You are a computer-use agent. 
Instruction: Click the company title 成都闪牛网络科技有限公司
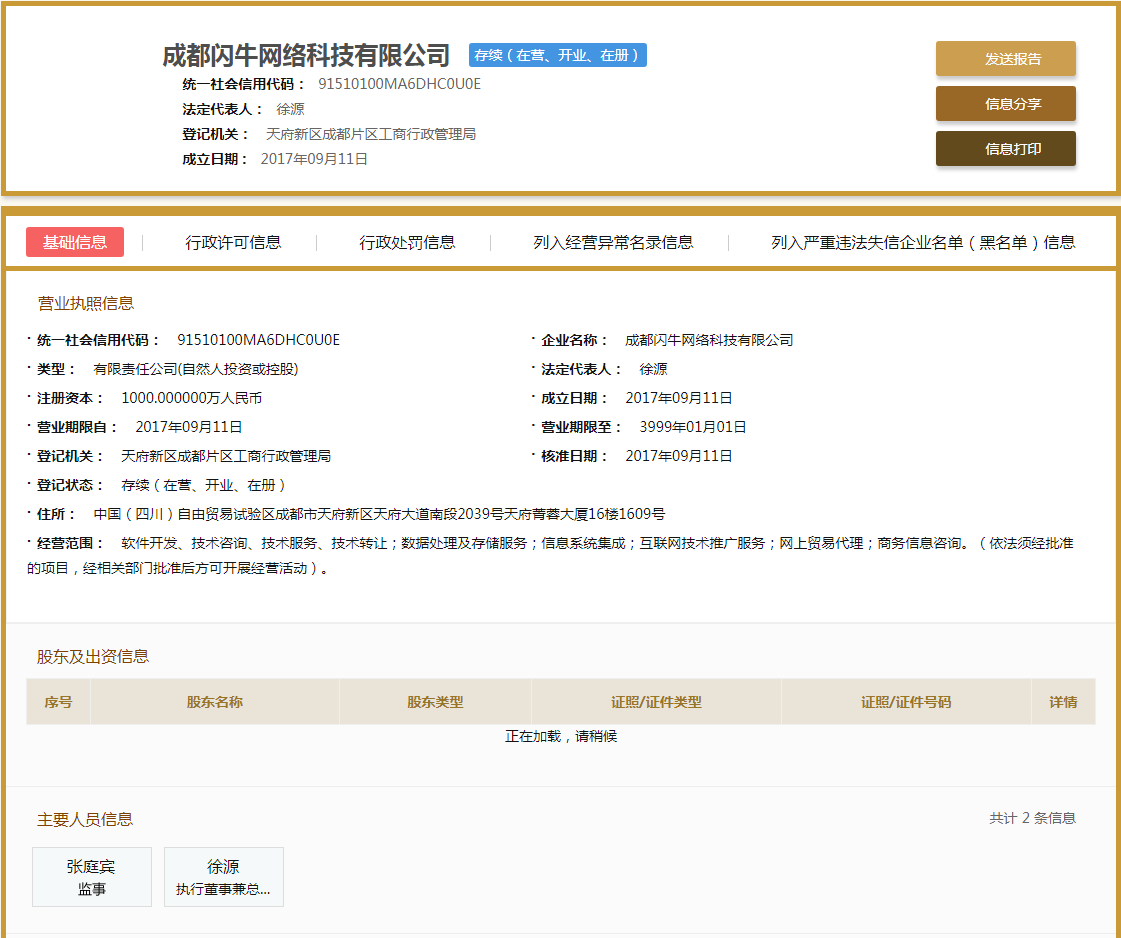point(306,55)
